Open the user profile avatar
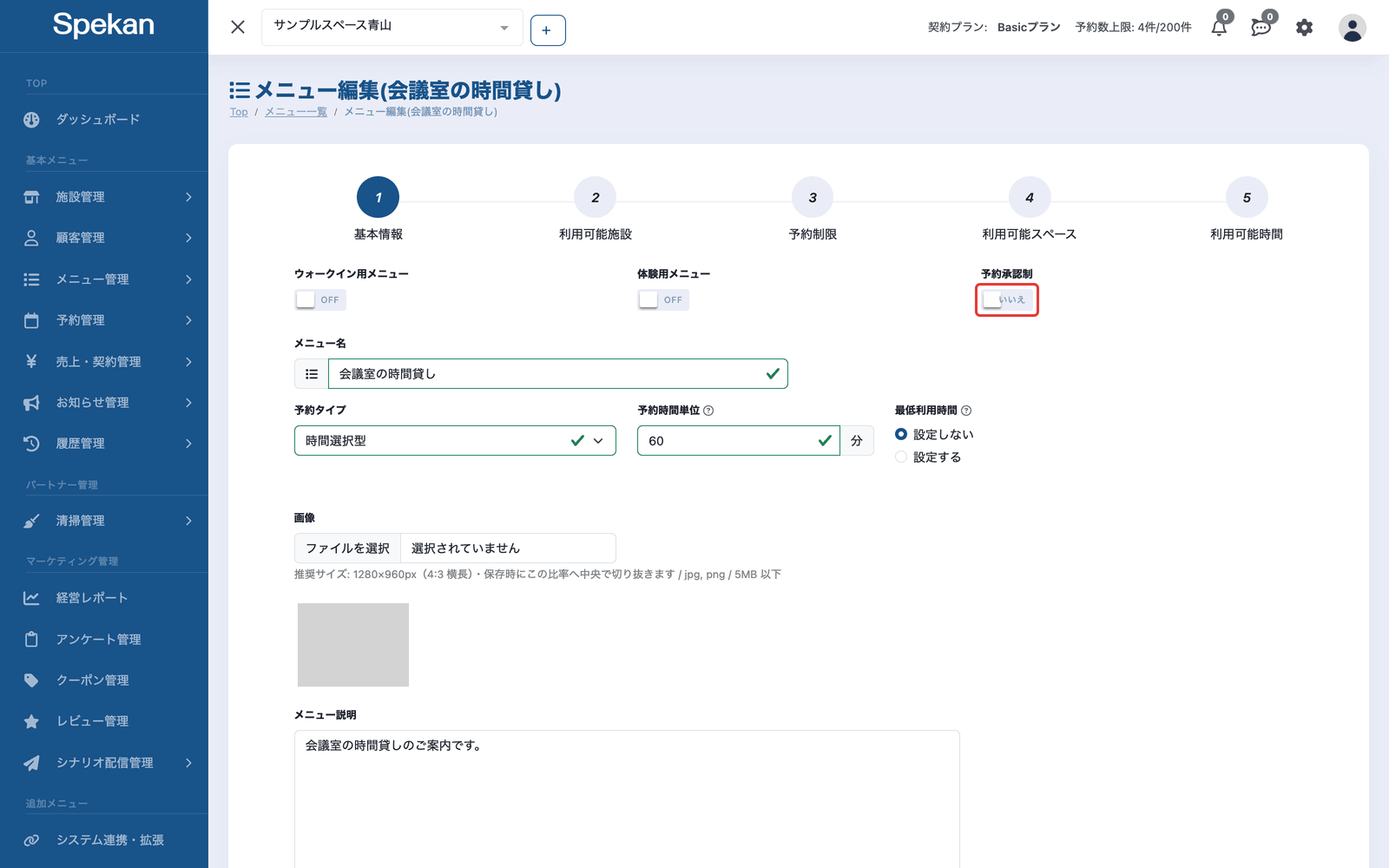Viewport: 1389px width, 868px height. [1352, 28]
